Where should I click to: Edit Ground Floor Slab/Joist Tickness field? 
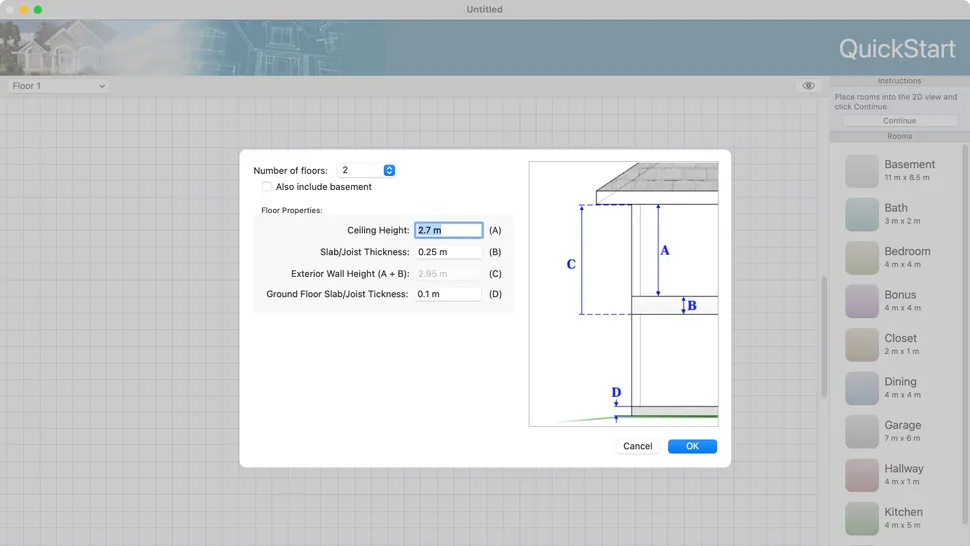coord(448,294)
